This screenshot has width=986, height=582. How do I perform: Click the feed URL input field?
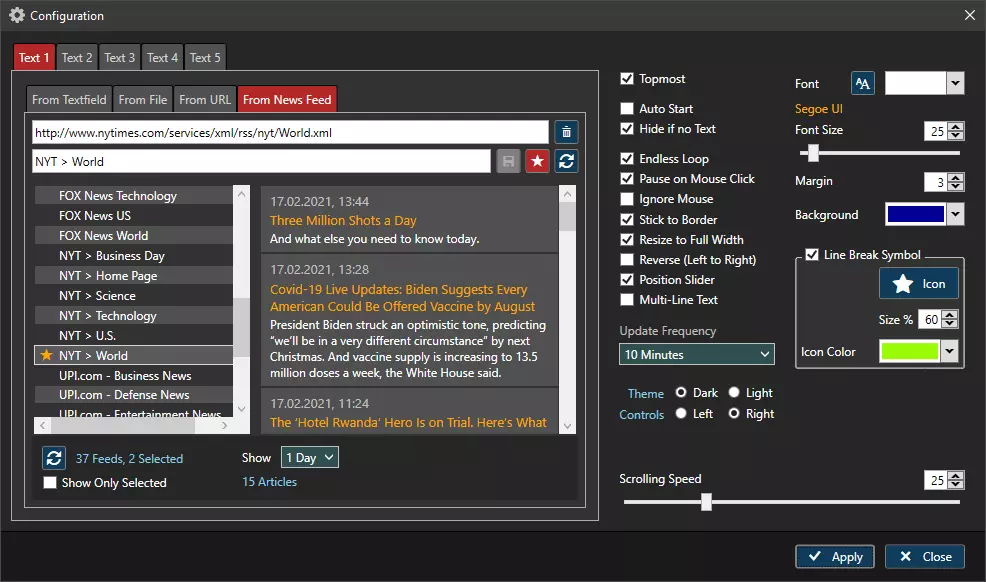(x=291, y=133)
